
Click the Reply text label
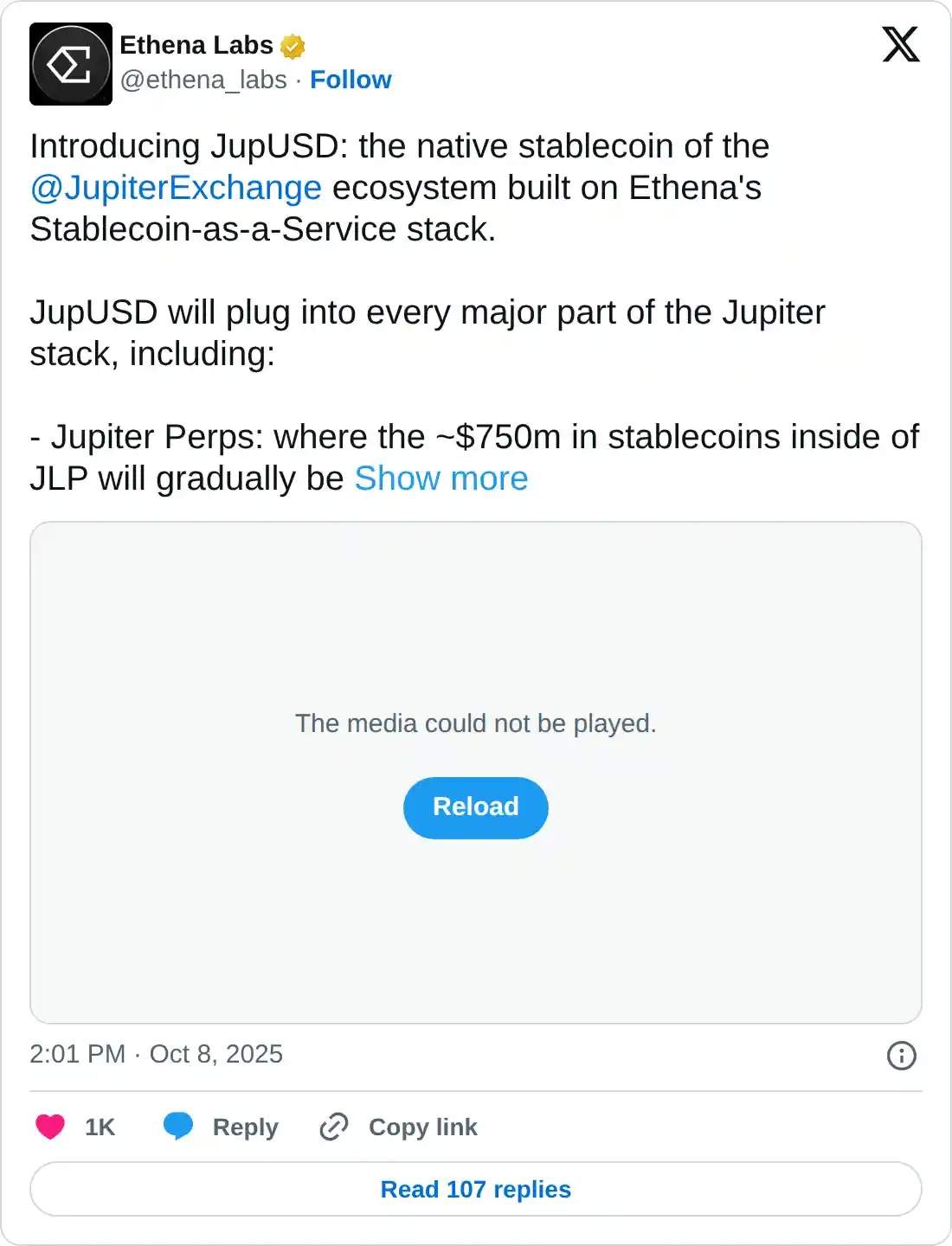click(245, 1127)
